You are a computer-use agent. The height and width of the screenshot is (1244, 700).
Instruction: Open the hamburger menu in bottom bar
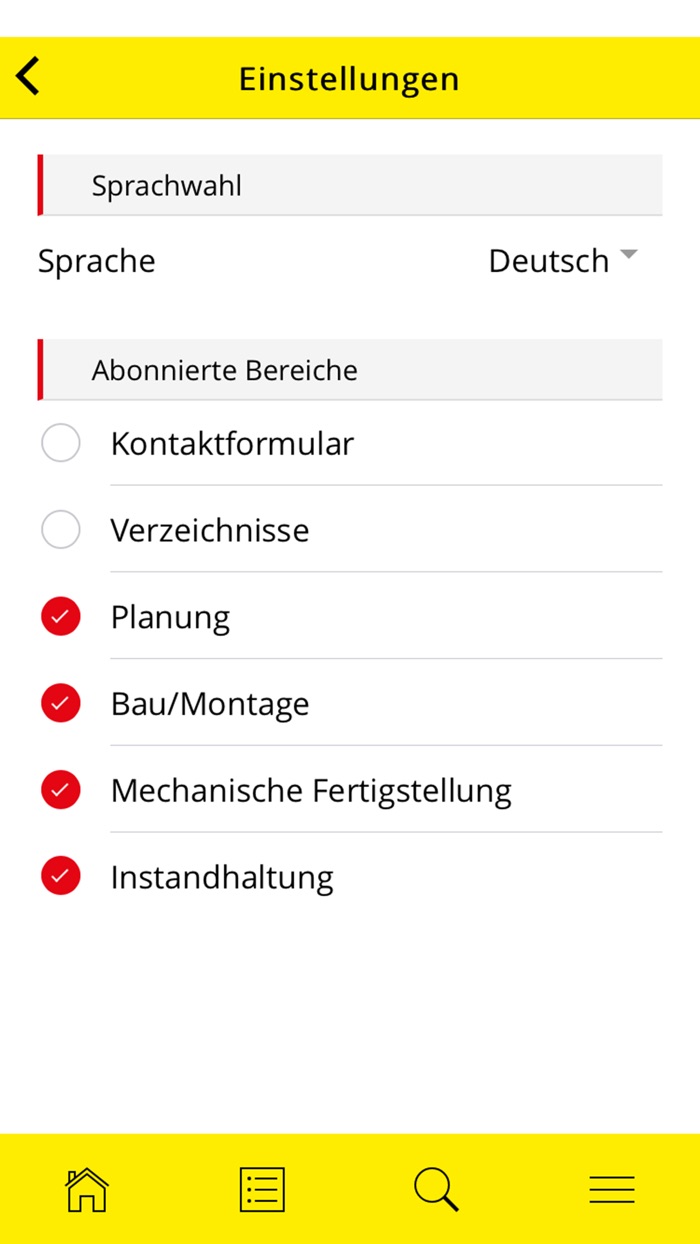coord(611,1188)
